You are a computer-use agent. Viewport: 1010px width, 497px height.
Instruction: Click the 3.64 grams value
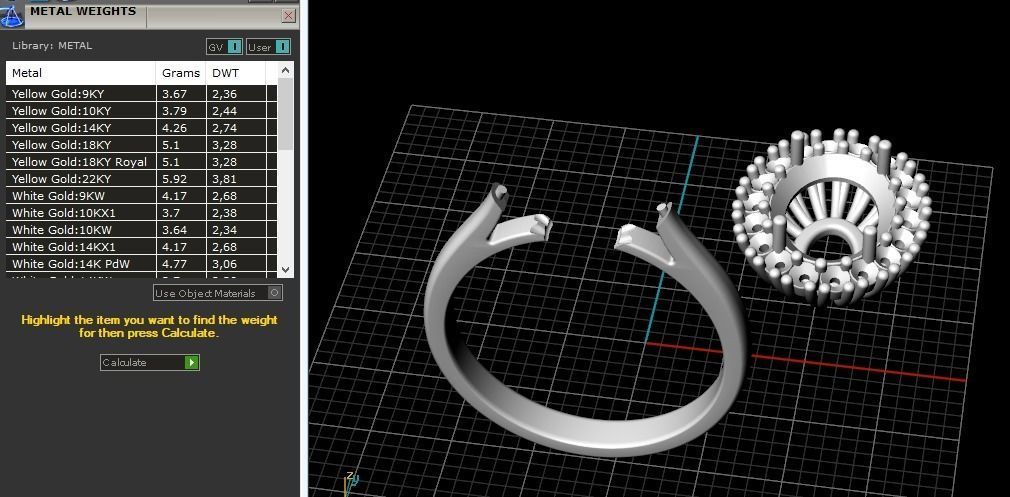[175, 230]
